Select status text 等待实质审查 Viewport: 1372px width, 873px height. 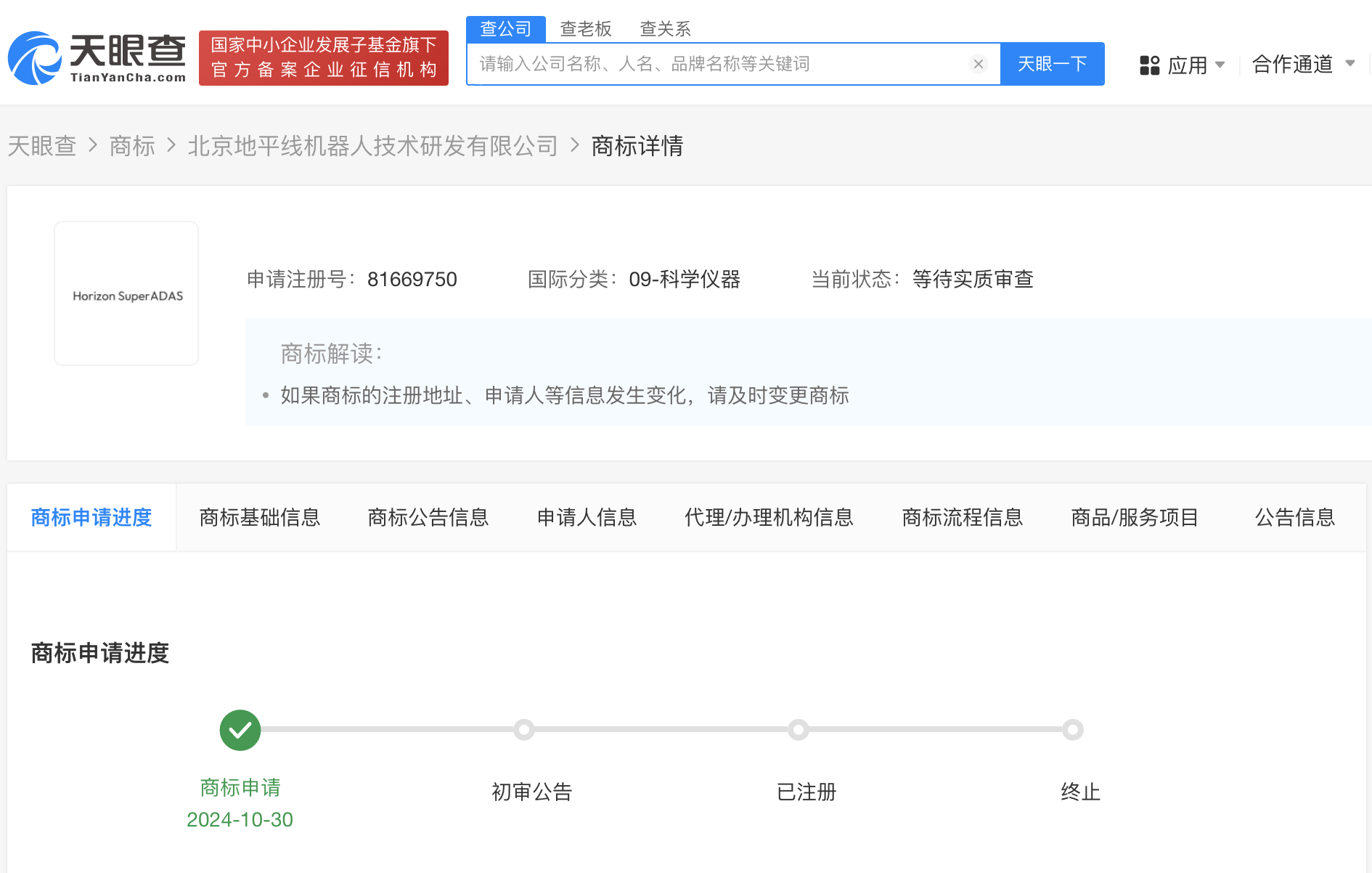coord(973,280)
